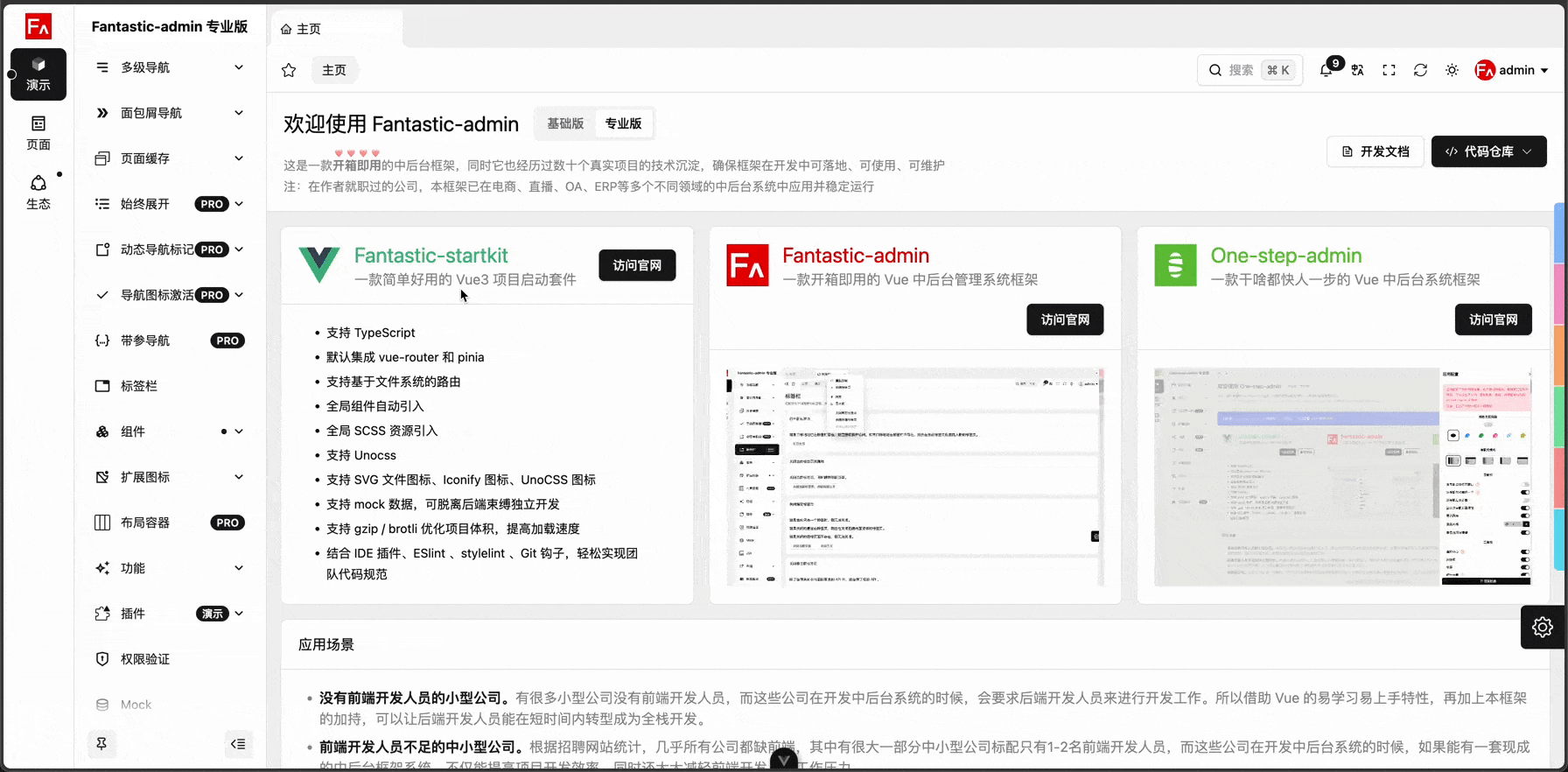
Task: Click the page refresh icon
Action: pos(1420,70)
